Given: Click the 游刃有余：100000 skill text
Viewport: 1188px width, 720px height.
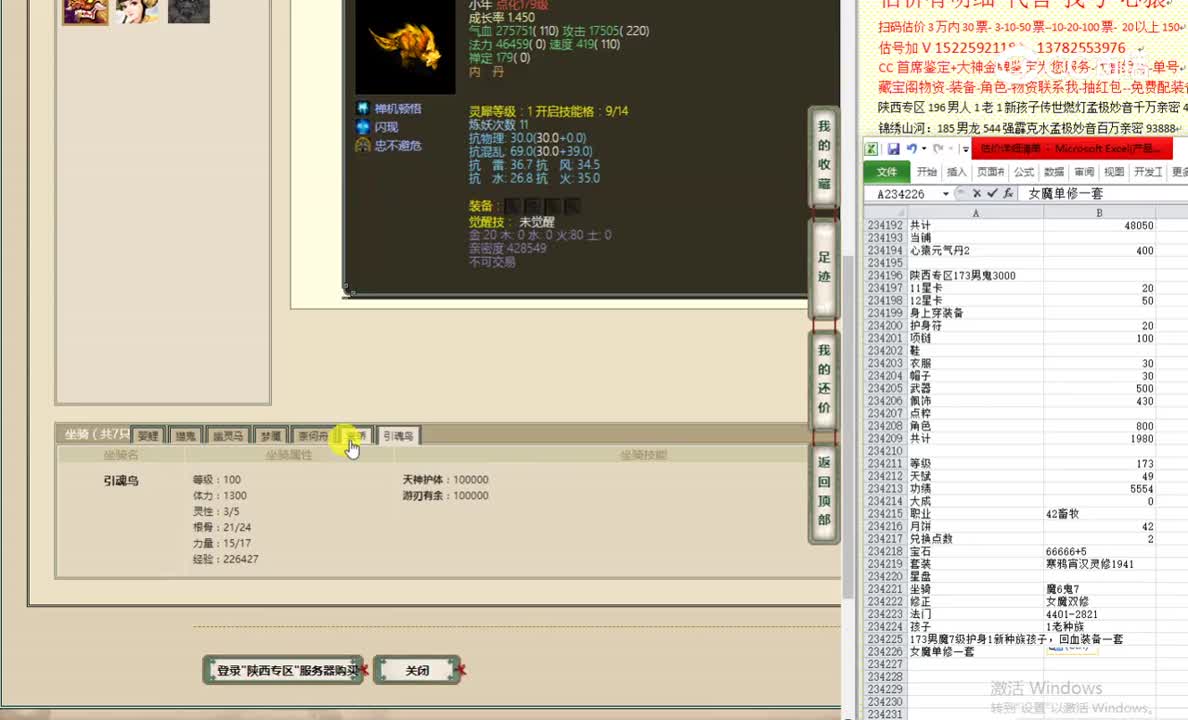Looking at the screenshot, I should 446,496.
